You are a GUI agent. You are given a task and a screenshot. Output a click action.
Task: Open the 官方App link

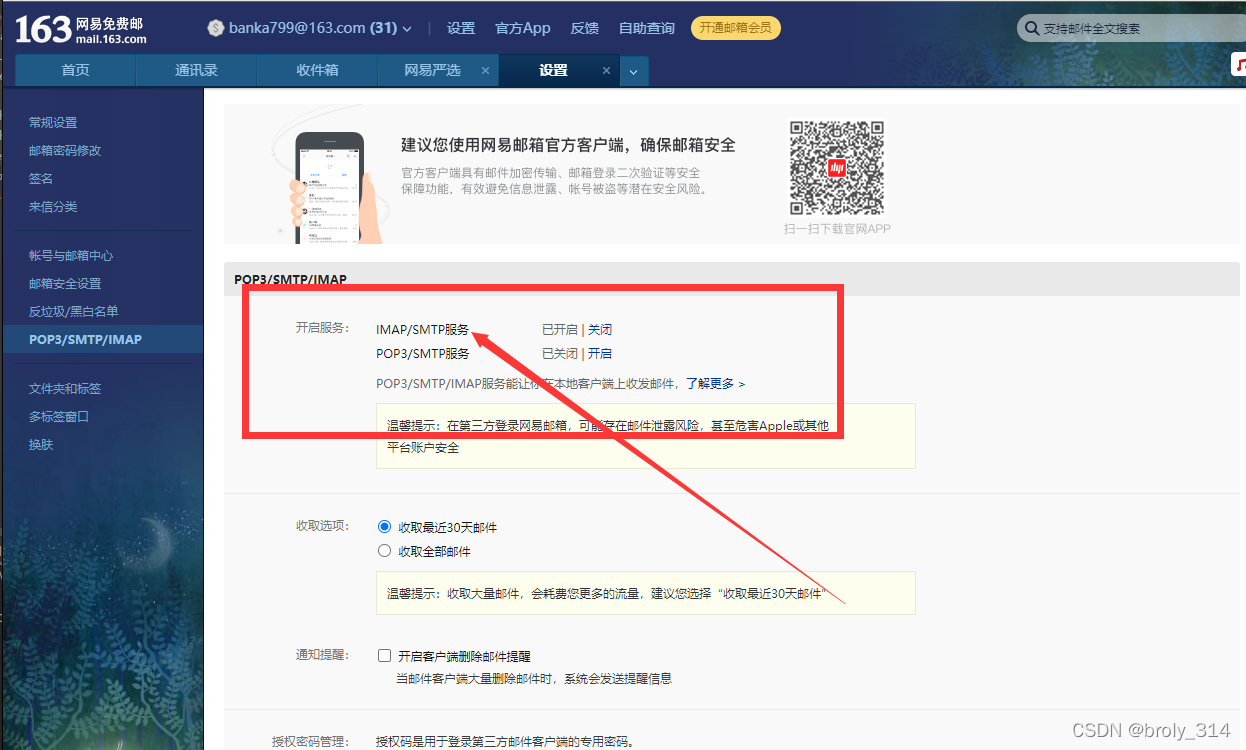pyautogui.click(x=523, y=28)
